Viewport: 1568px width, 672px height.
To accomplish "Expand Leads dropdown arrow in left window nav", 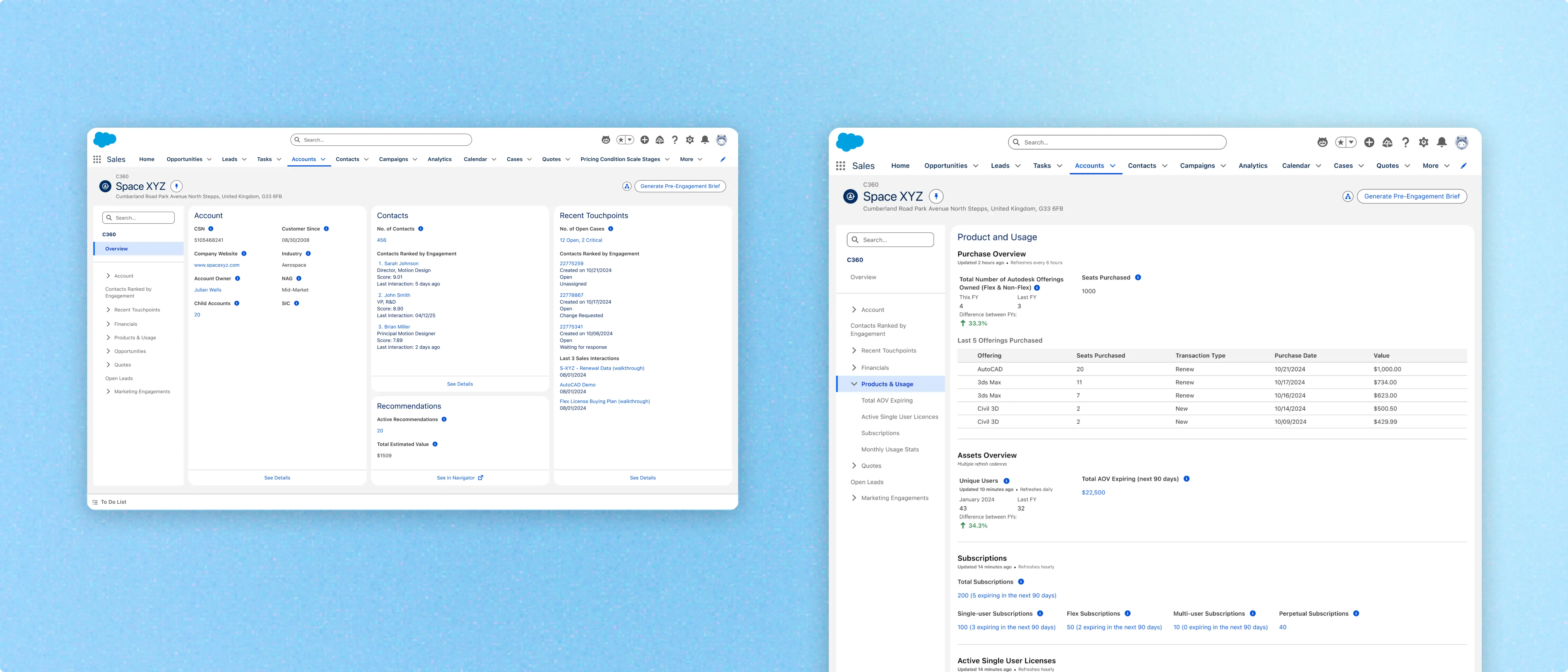I will tap(245, 160).
